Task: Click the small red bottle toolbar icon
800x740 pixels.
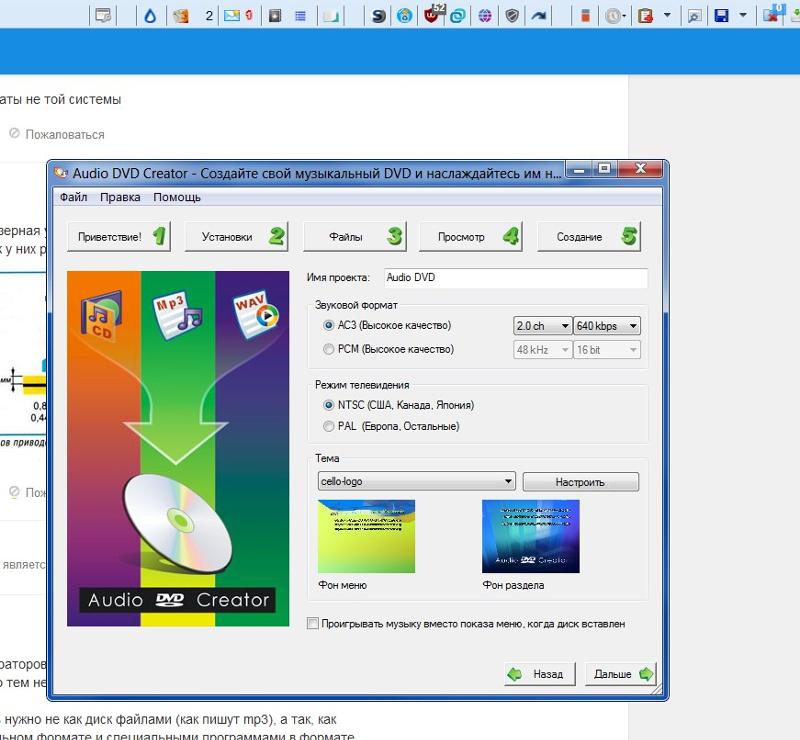Action: [585, 16]
